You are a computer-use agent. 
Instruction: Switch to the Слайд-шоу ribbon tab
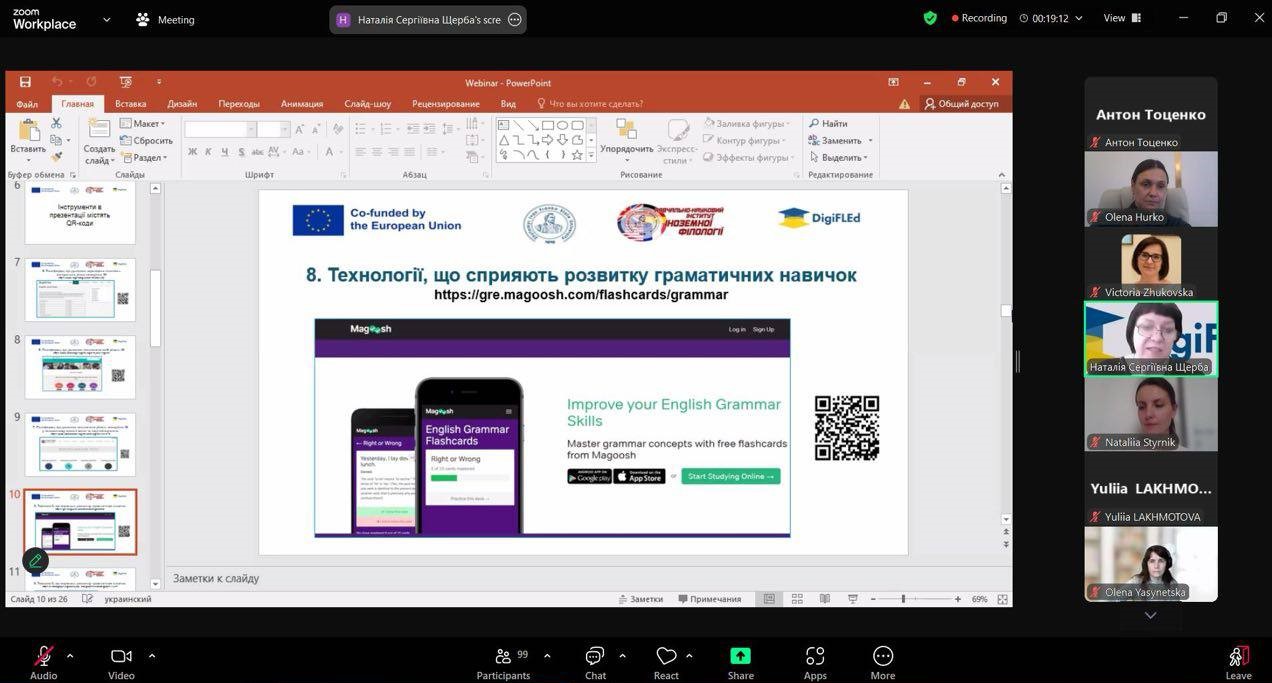(367, 104)
